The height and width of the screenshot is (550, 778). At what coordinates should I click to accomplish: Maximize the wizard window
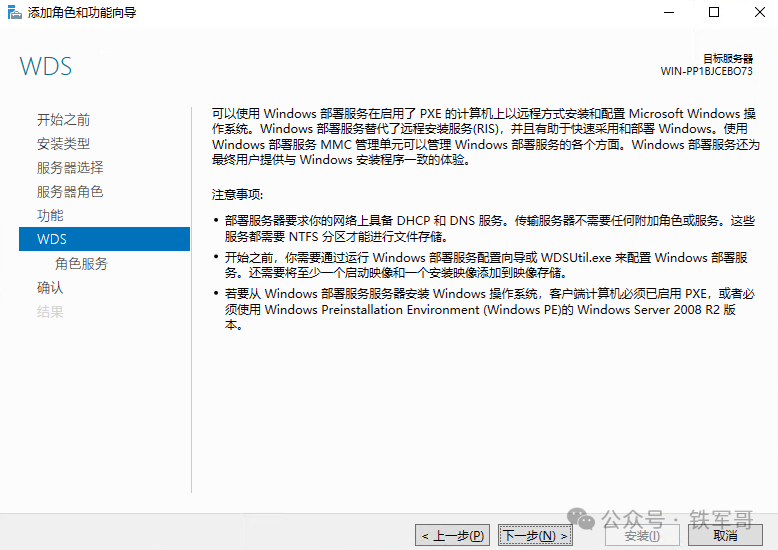point(713,12)
